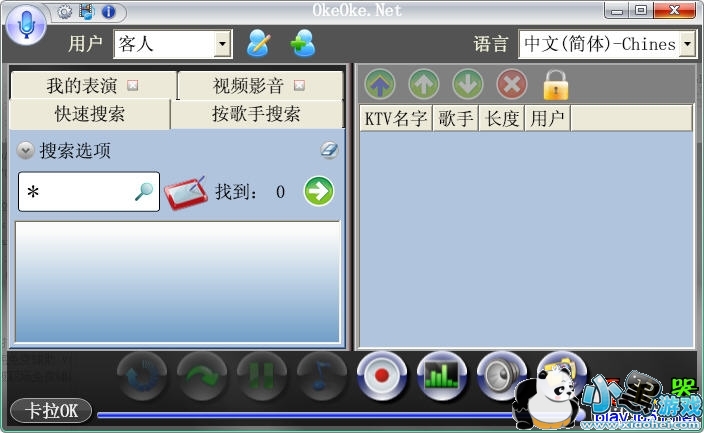This screenshot has width=704, height=433.
Task: Click into the search input field
Action: pyautogui.click(x=89, y=191)
